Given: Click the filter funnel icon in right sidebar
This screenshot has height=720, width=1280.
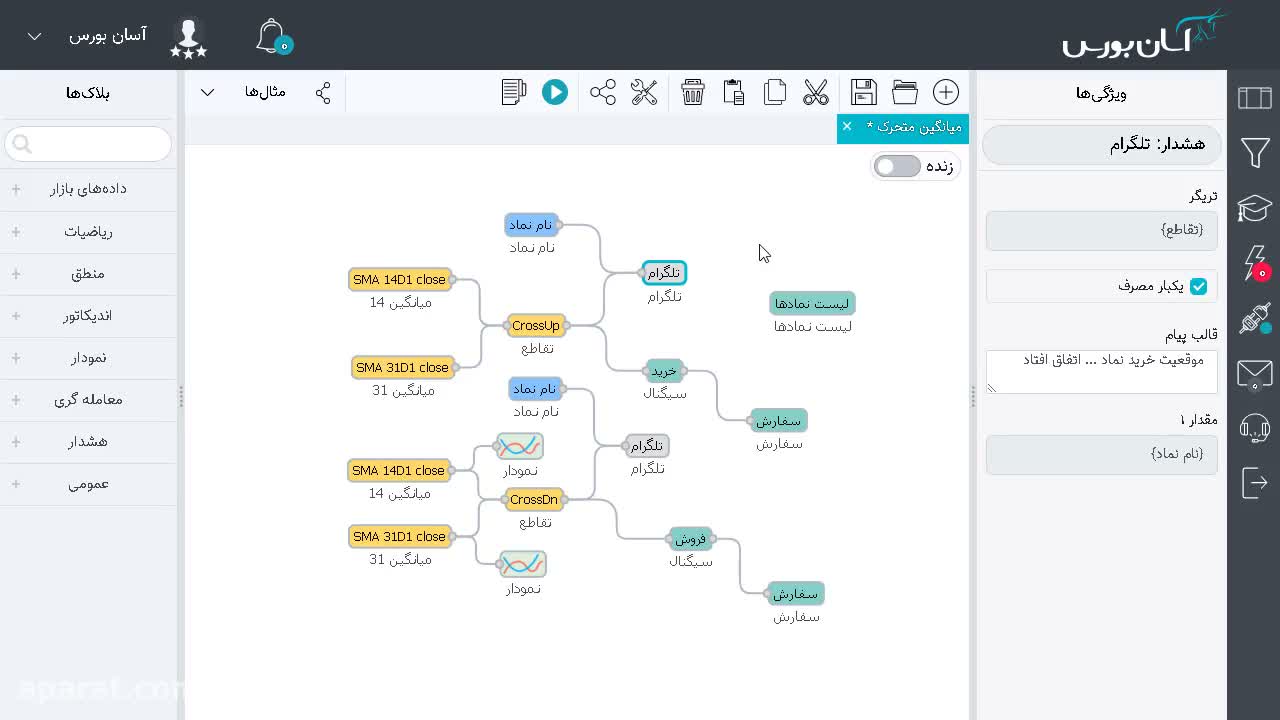Looking at the screenshot, I should tap(1255, 153).
